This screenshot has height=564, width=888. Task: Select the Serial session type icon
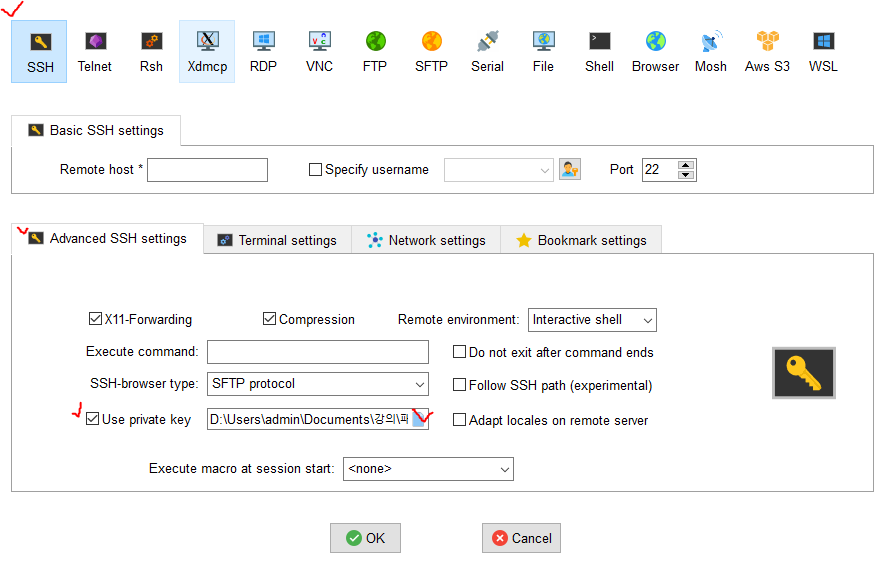tap(487, 52)
